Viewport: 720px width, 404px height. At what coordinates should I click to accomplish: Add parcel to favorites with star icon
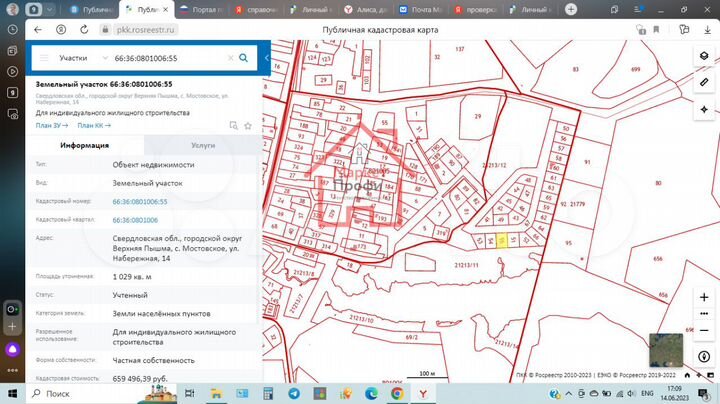(247, 126)
